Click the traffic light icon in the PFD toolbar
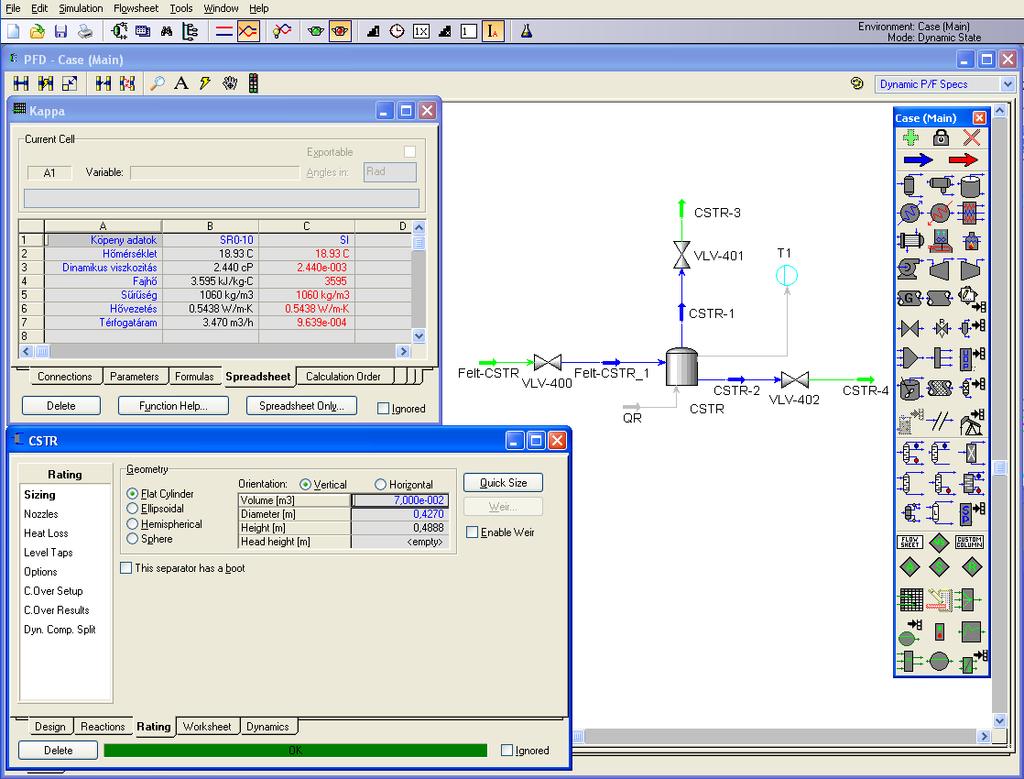The height and width of the screenshot is (779, 1024). click(x=253, y=83)
